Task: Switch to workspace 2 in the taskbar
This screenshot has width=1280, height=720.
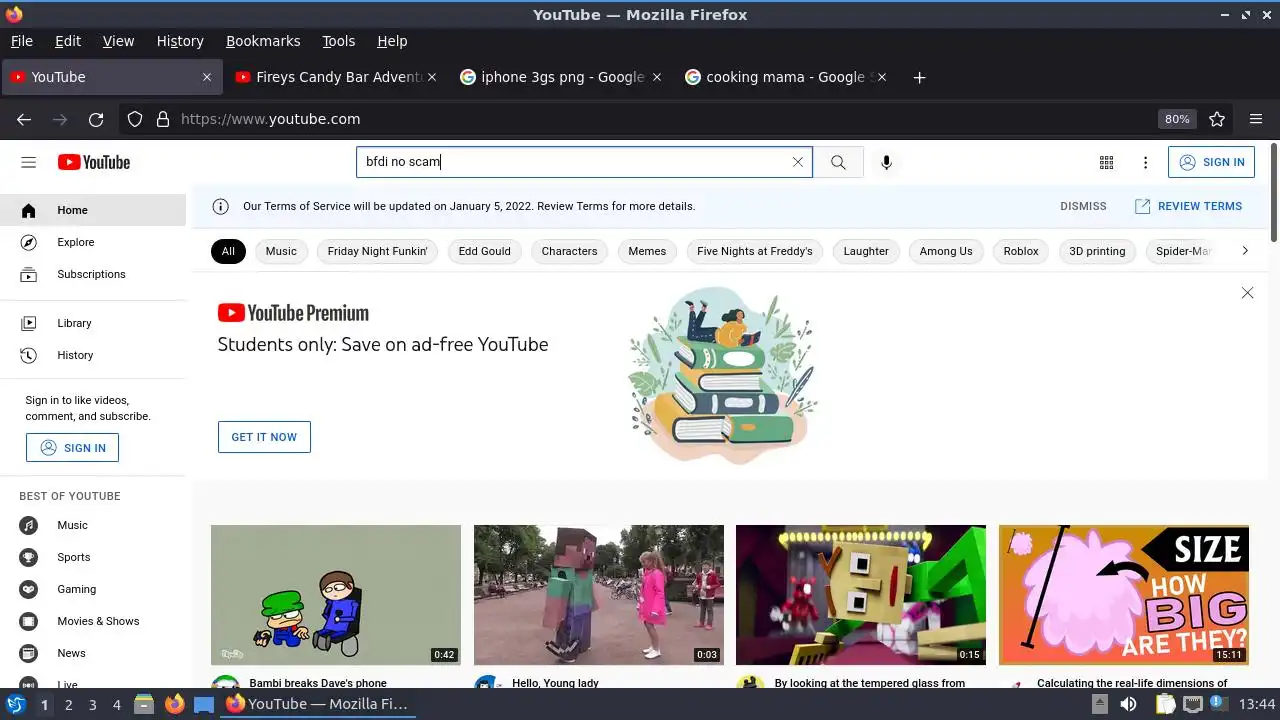Action: [68, 704]
